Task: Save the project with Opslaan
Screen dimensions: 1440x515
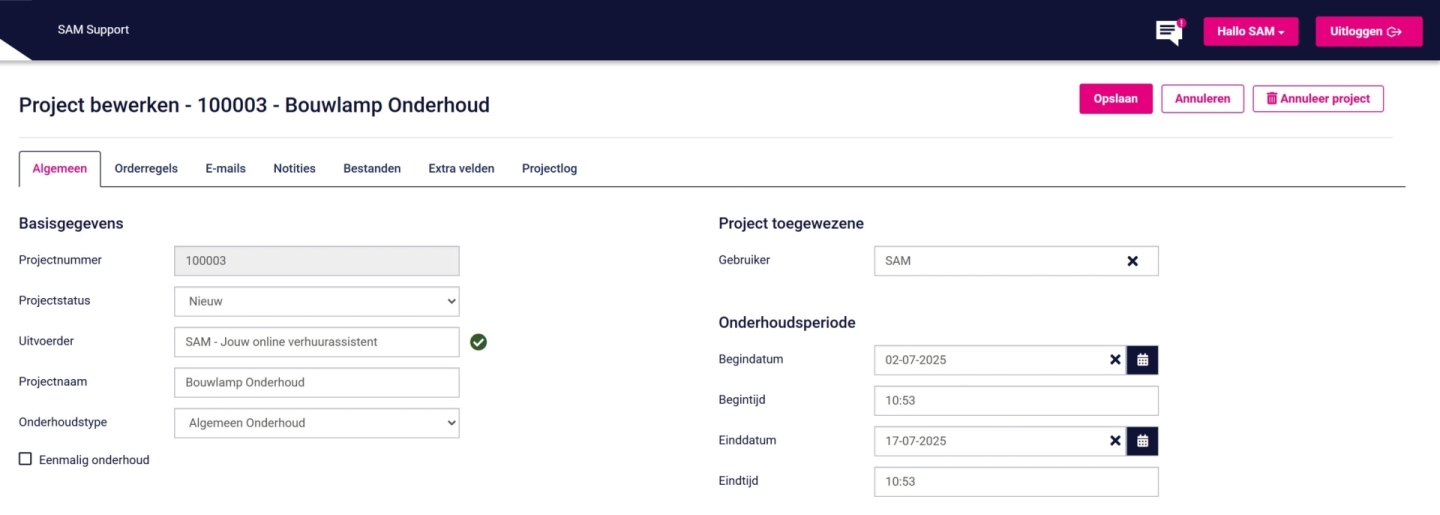Action: pos(1115,99)
